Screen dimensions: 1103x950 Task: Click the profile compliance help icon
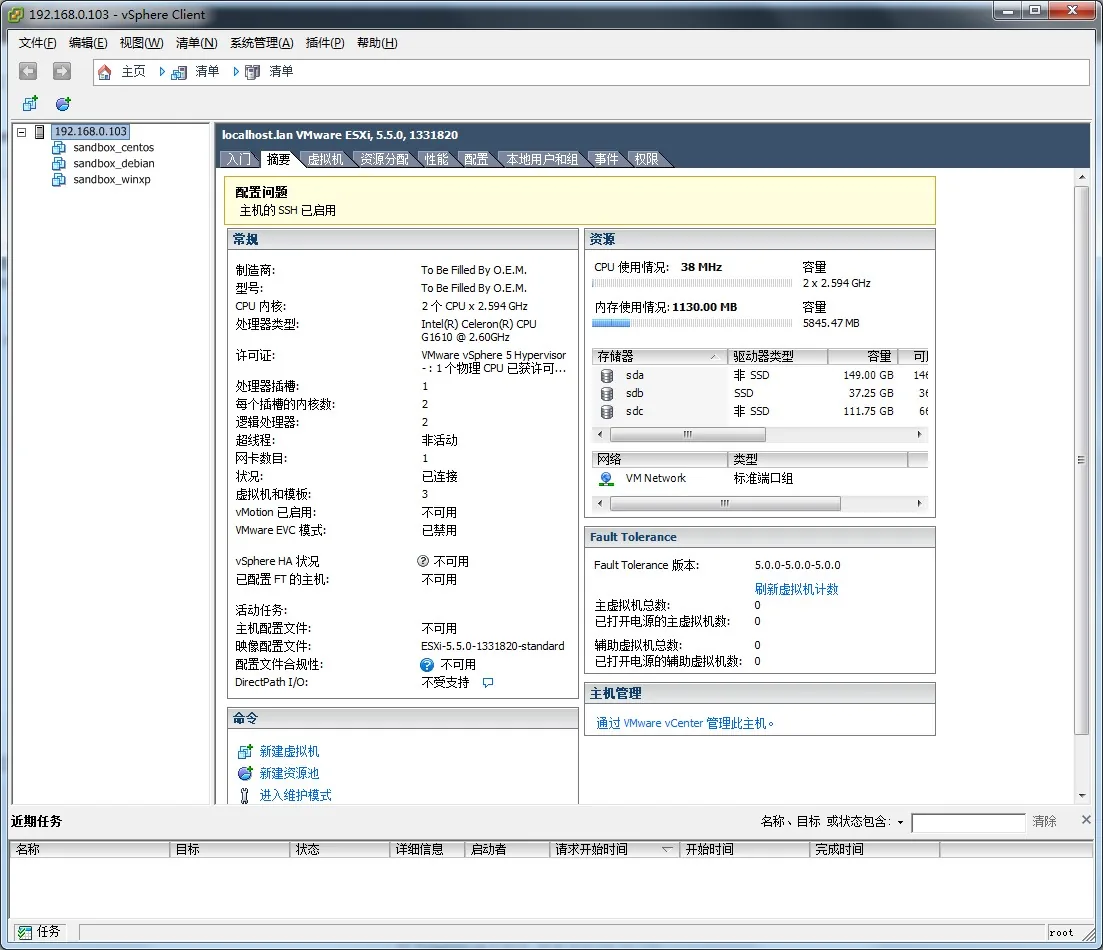coord(427,664)
